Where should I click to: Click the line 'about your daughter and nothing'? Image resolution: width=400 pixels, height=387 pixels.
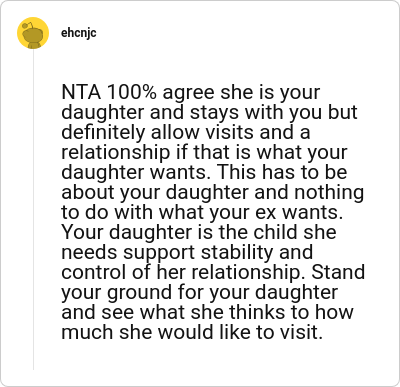coord(213,192)
